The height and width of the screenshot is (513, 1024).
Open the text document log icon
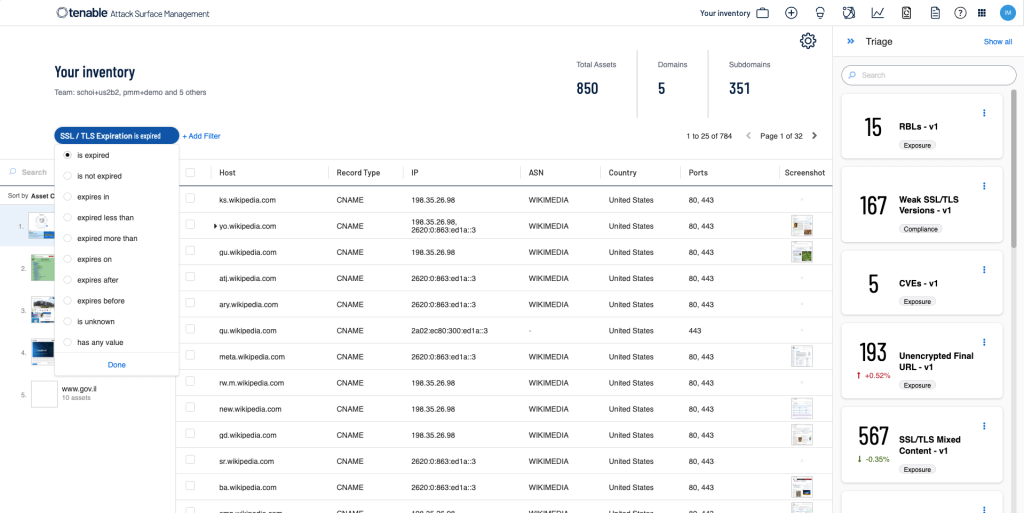click(x=935, y=13)
